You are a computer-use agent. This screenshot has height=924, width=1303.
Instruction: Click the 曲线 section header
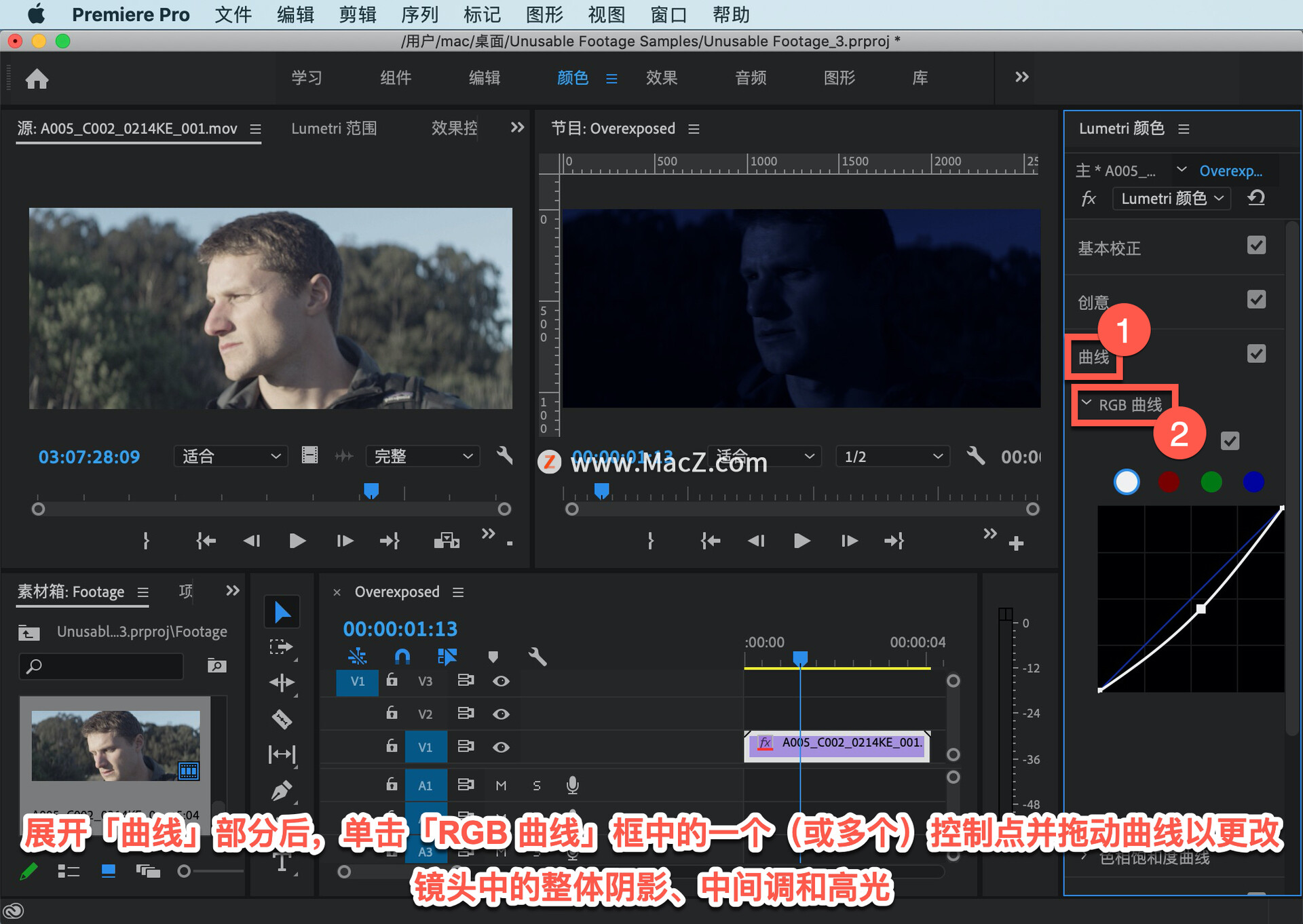click(1093, 357)
